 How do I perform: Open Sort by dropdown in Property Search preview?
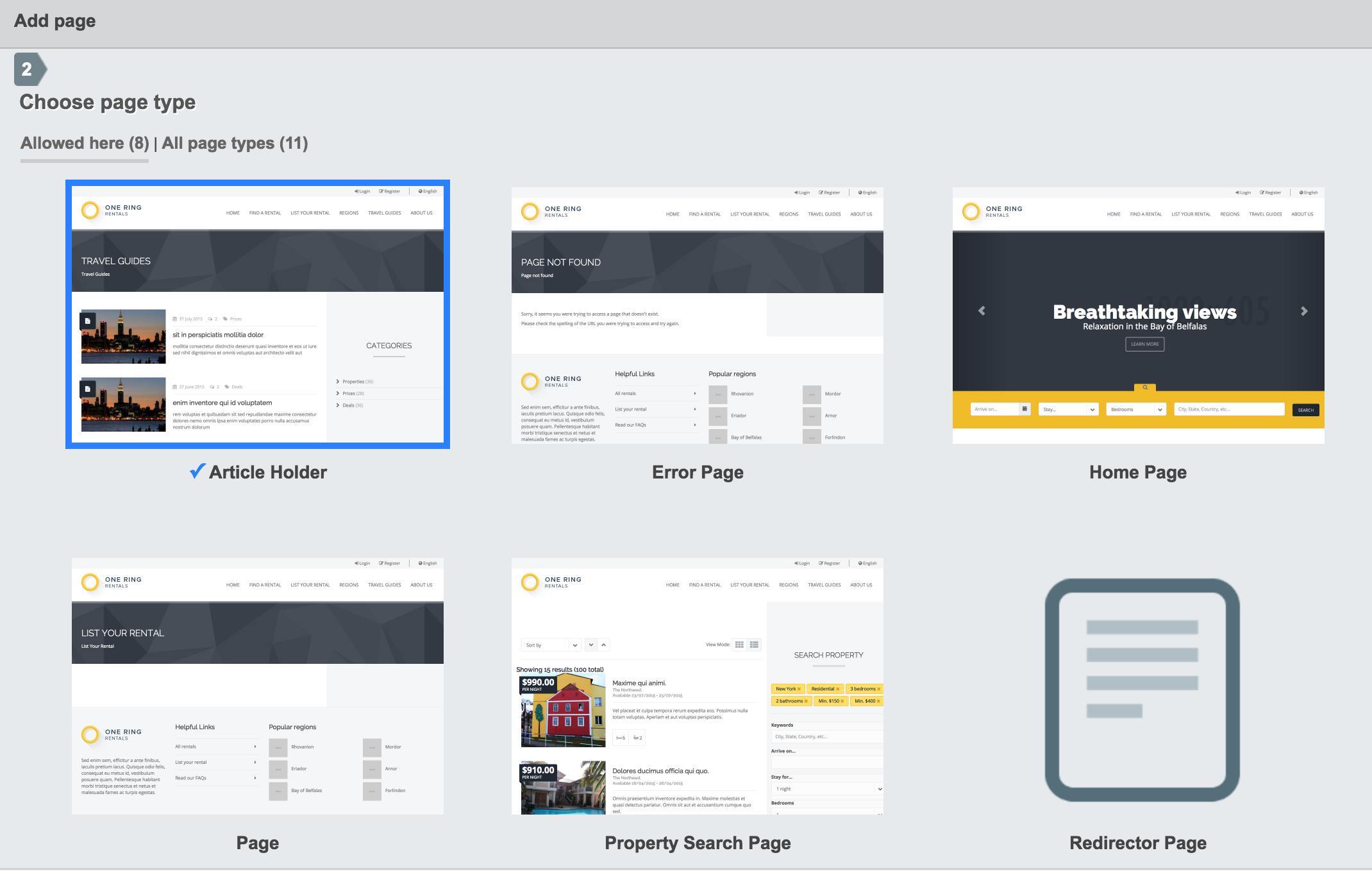point(551,645)
